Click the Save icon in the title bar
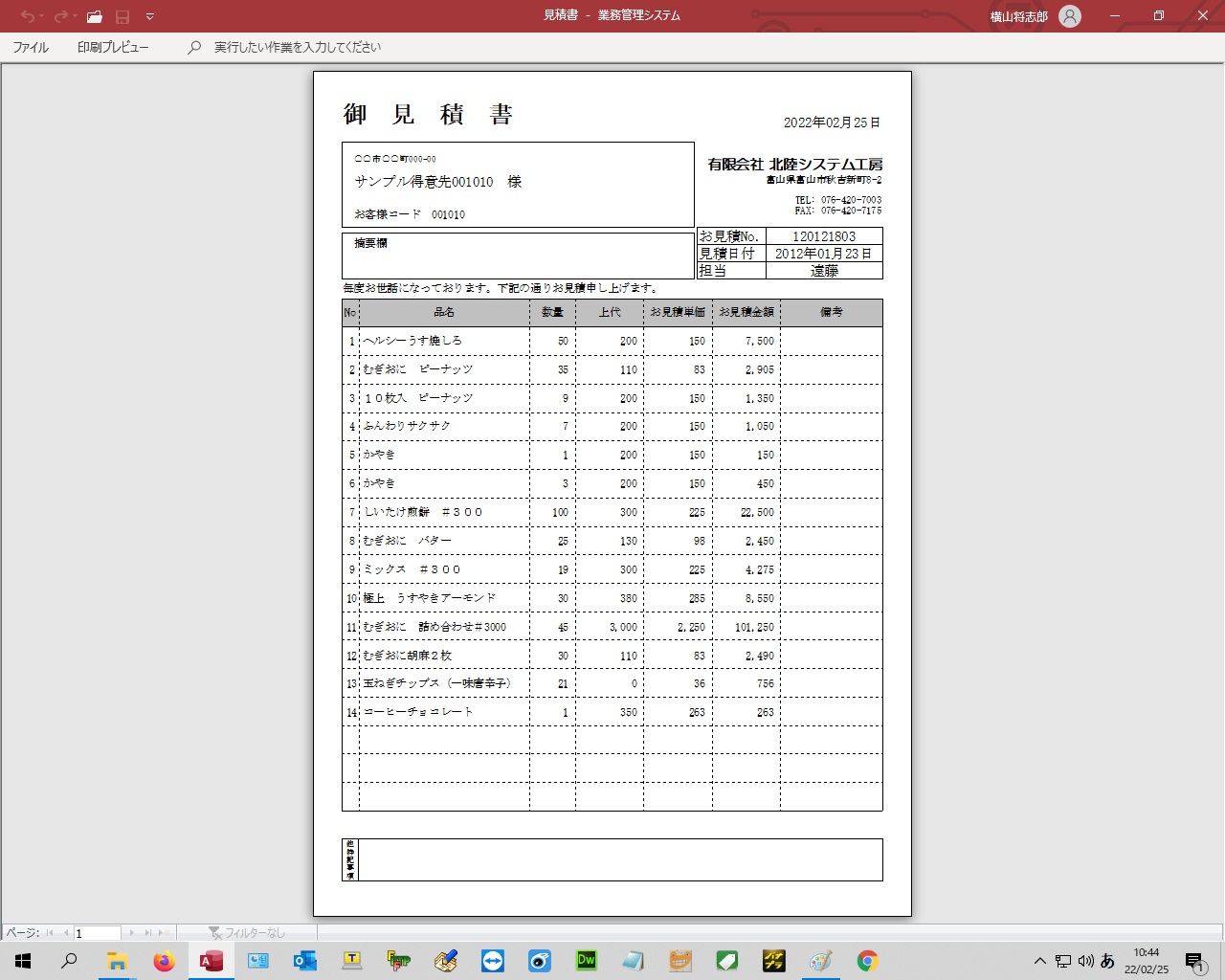1225x980 pixels. coord(122,16)
